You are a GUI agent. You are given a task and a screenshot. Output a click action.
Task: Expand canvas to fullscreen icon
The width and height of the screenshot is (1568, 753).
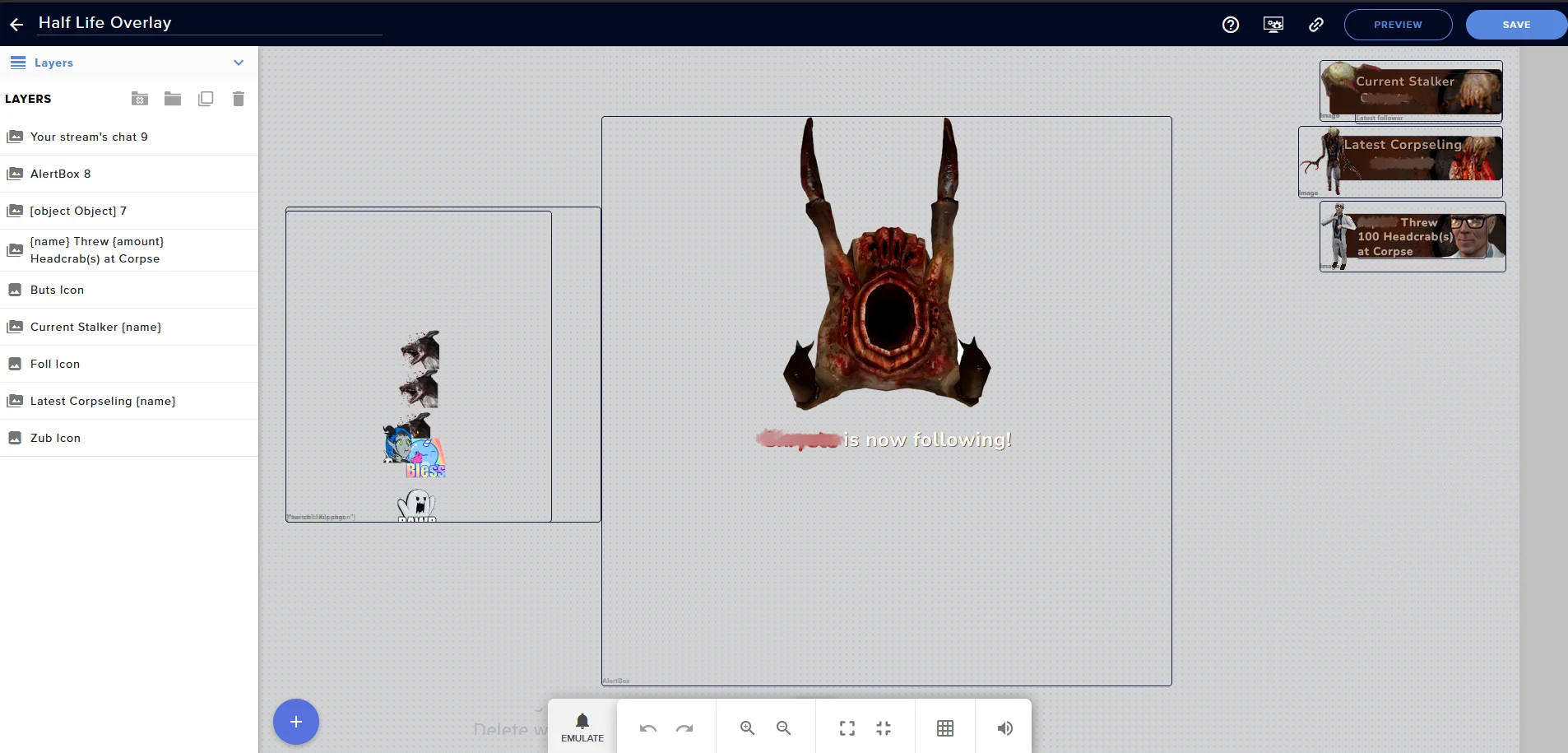[847, 728]
